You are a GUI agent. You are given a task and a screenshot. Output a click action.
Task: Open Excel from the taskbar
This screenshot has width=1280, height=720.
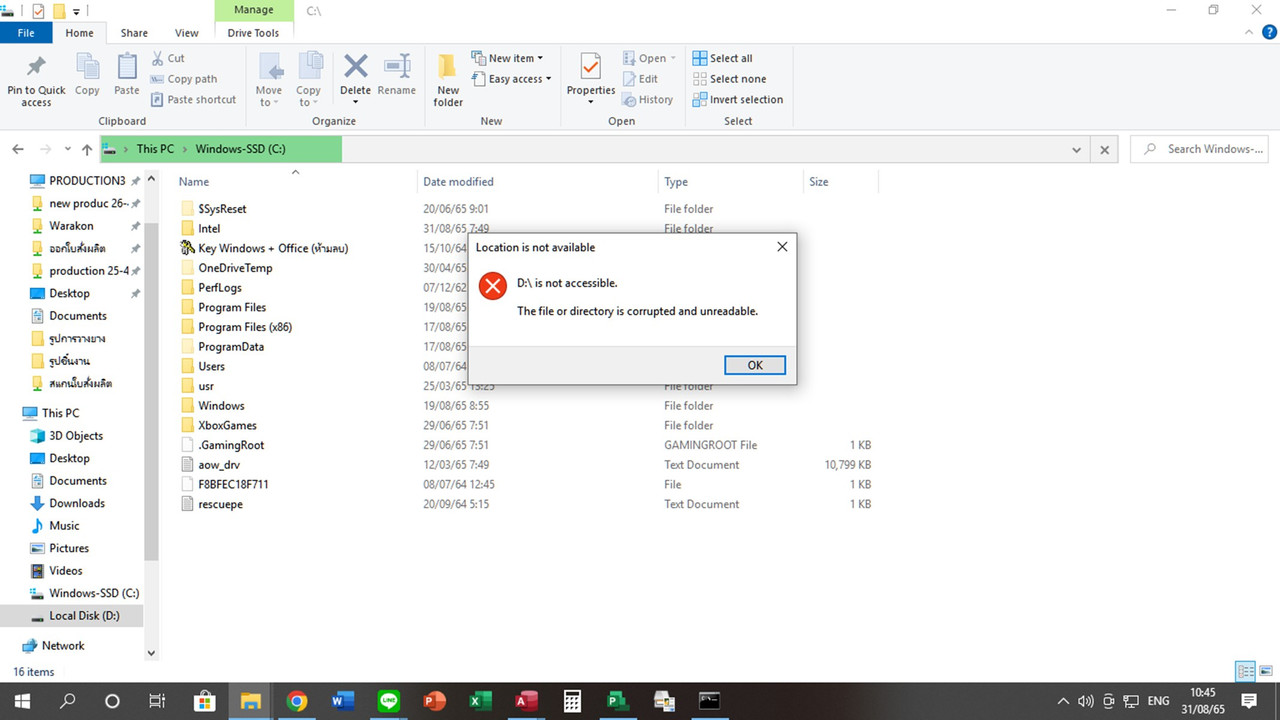click(480, 701)
